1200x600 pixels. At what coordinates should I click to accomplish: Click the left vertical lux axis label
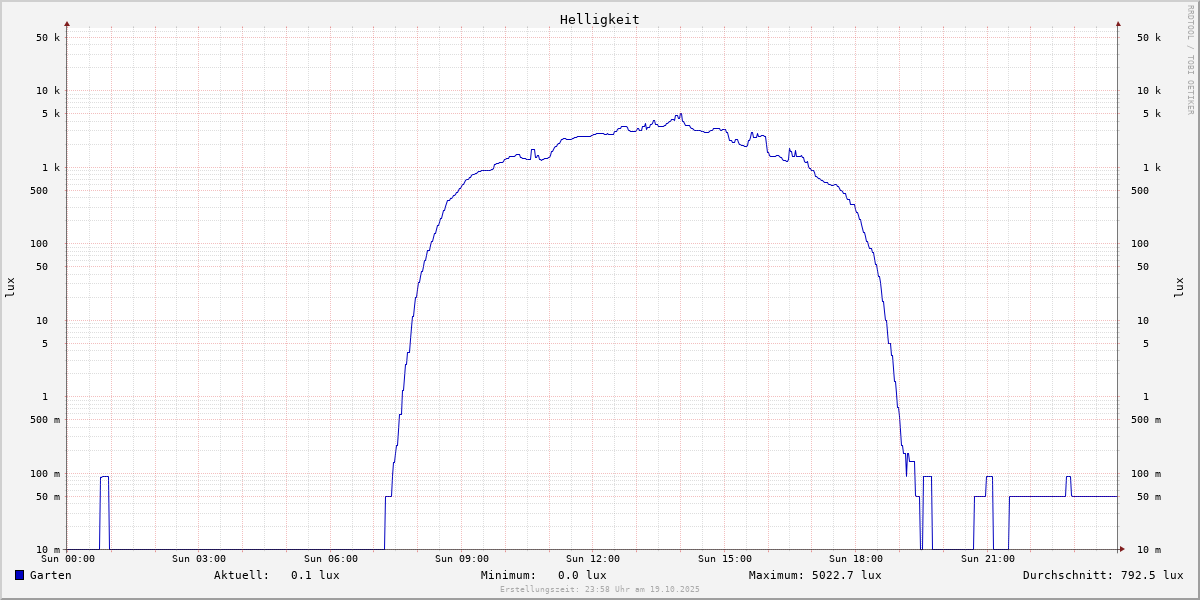pyautogui.click(x=10, y=287)
